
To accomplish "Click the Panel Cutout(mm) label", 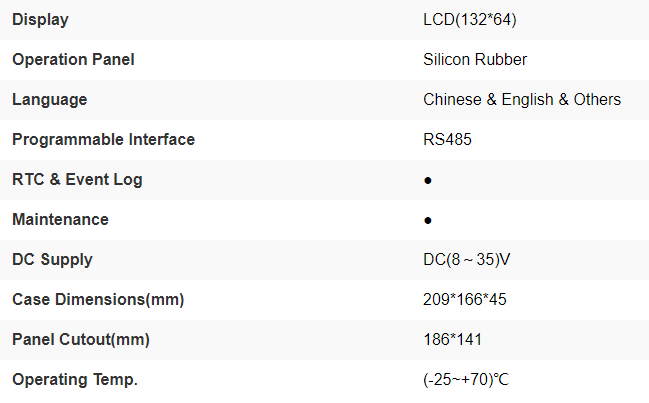I will [x=81, y=340].
